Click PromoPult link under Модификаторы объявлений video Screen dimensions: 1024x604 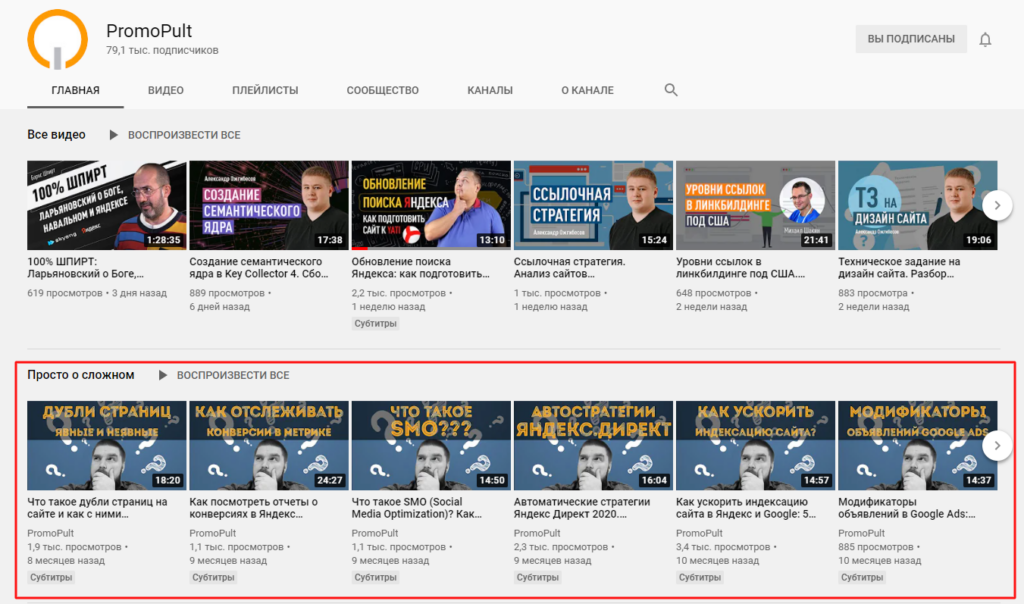click(861, 533)
